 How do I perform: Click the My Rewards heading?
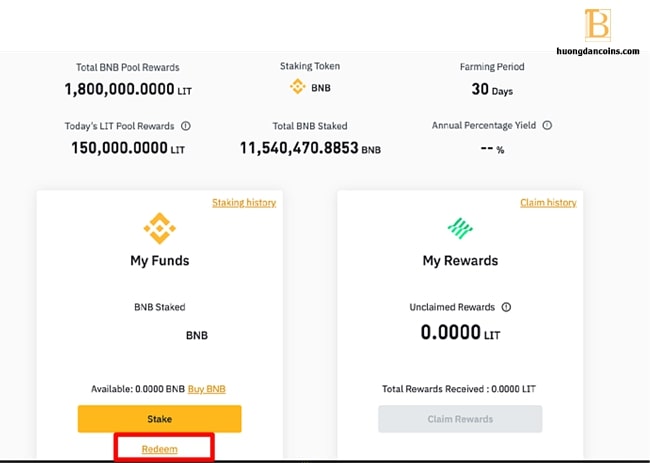(x=460, y=260)
